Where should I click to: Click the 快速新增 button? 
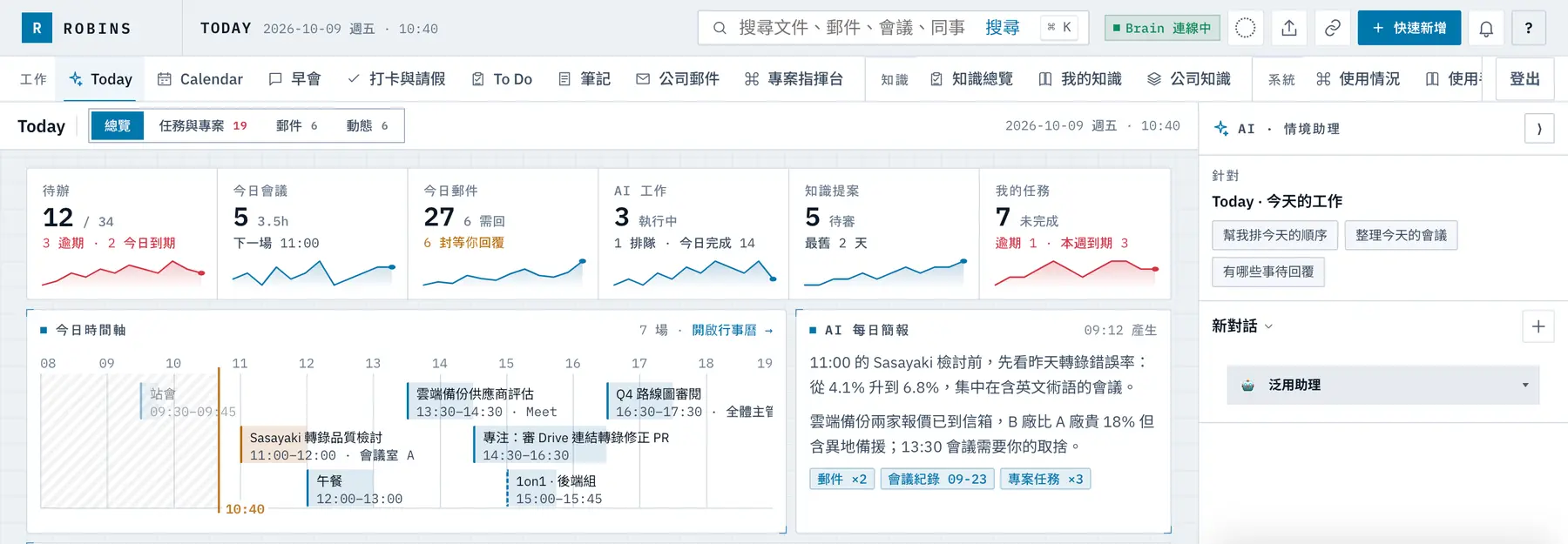(1409, 28)
